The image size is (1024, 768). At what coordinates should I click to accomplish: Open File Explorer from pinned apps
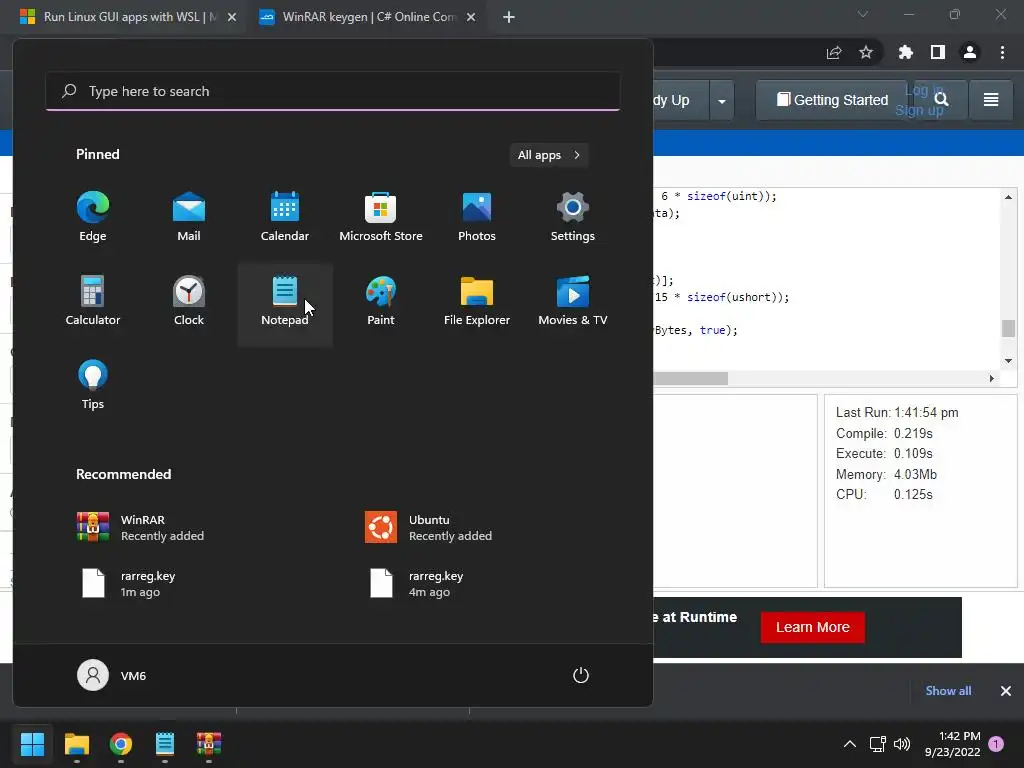pyautogui.click(x=477, y=302)
